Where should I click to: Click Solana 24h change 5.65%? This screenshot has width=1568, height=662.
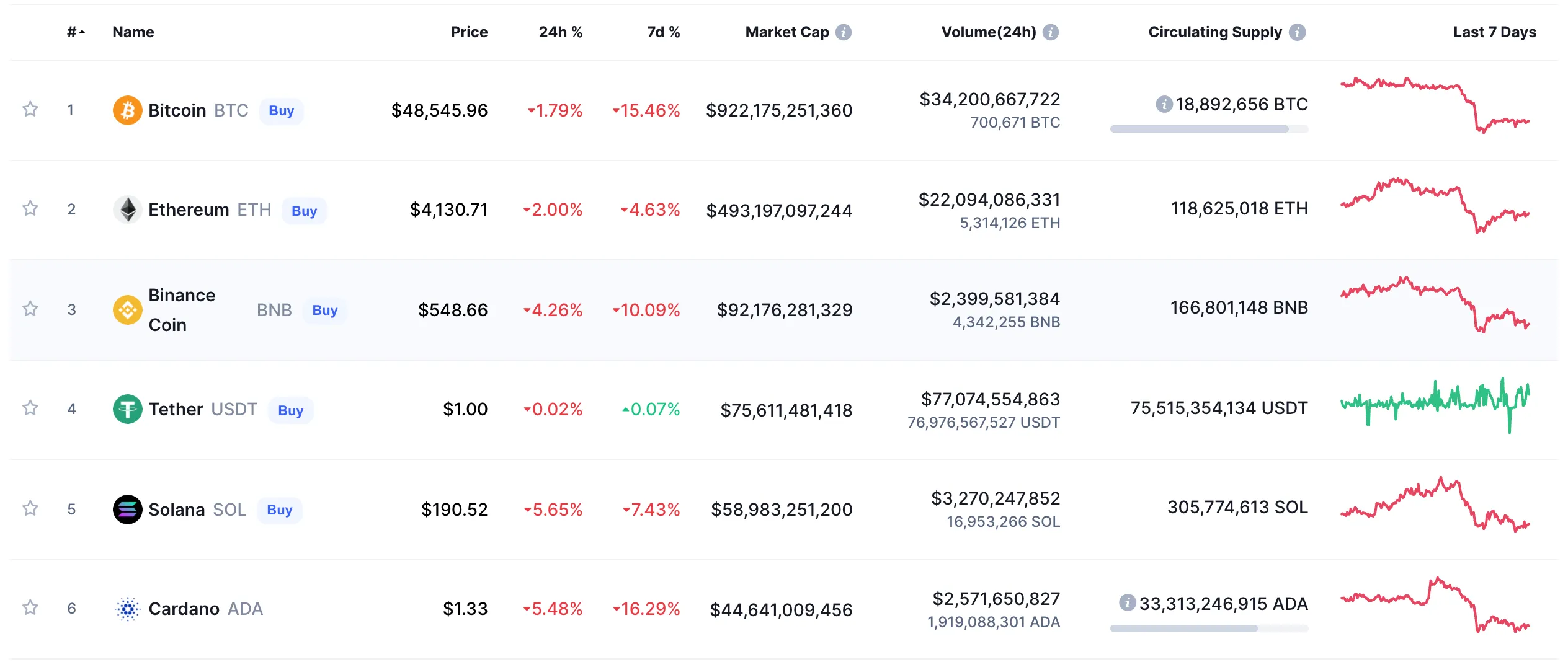click(x=553, y=510)
